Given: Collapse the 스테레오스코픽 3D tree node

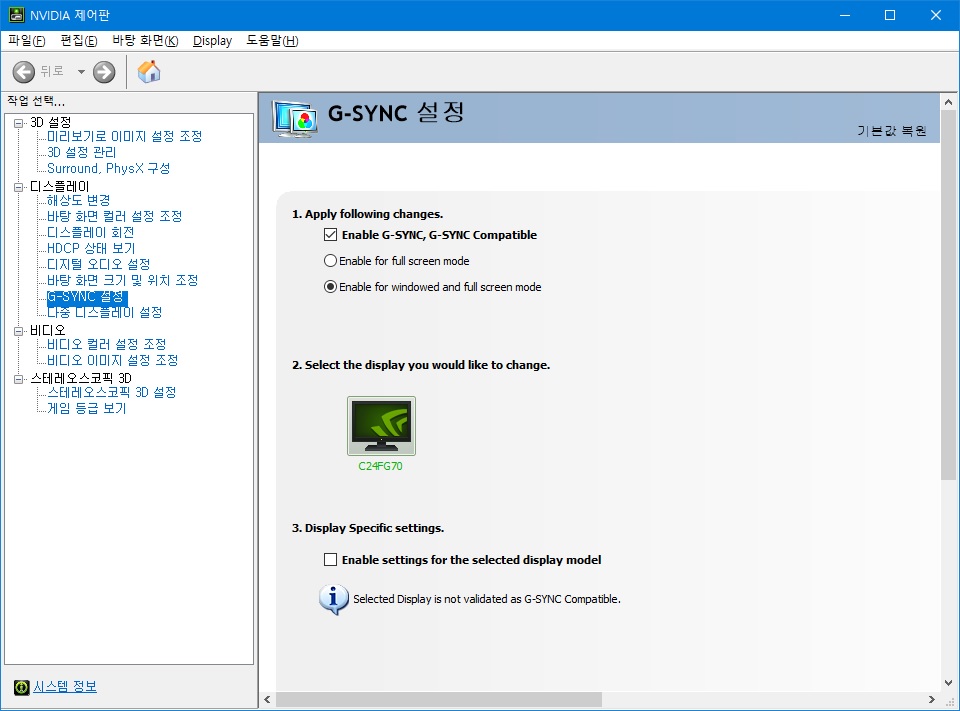Looking at the screenshot, I should [x=18, y=379].
